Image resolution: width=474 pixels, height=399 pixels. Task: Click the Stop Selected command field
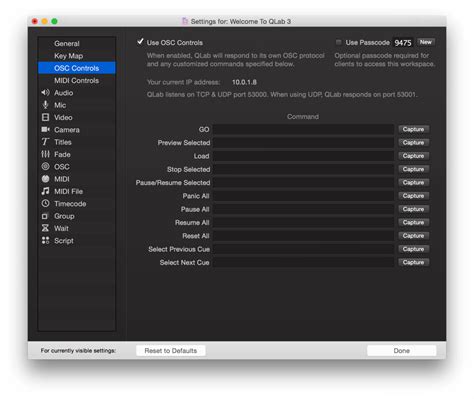point(303,169)
